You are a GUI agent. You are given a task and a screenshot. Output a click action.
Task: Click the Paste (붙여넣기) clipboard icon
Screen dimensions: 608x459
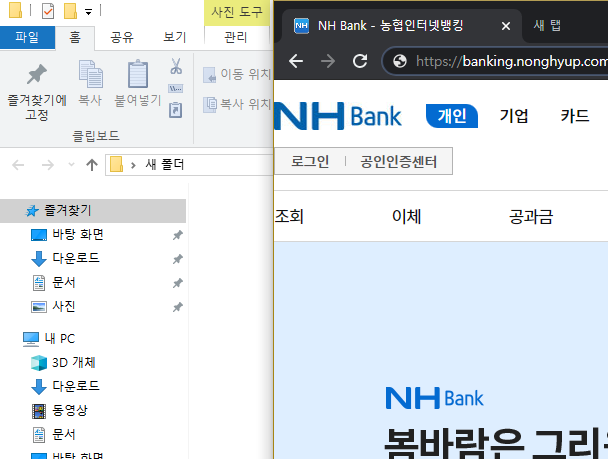tap(138, 74)
